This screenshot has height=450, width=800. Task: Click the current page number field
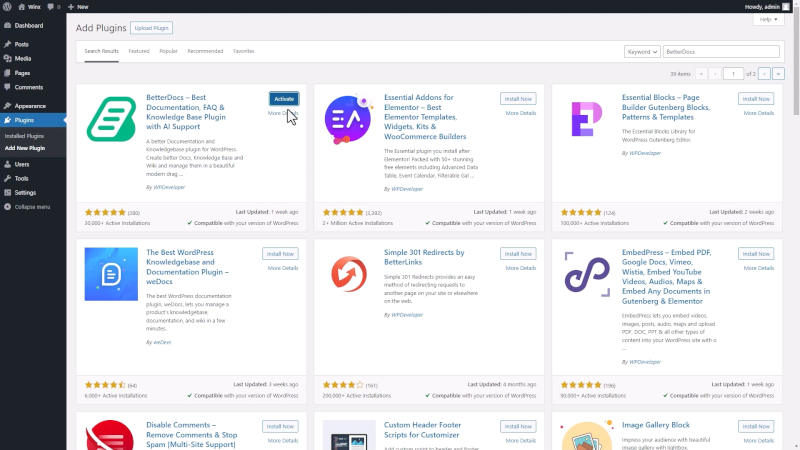click(733, 74)
